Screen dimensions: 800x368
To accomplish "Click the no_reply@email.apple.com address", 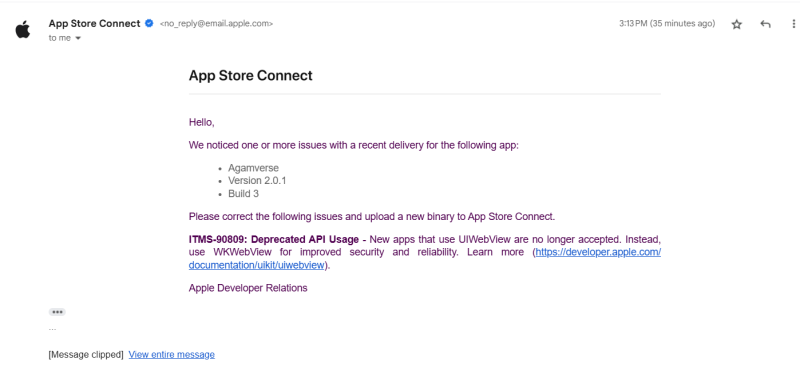I will [x=216, y=23].
